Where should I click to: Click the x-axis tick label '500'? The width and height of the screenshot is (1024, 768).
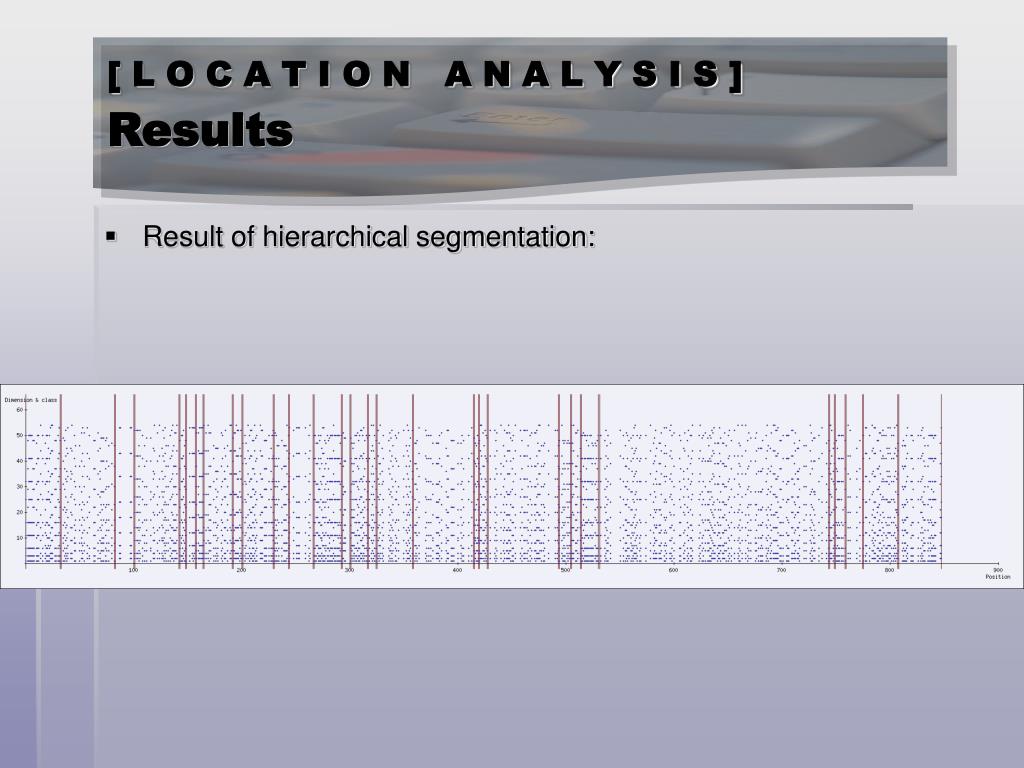pyautogui.click(x=566, y=570)
